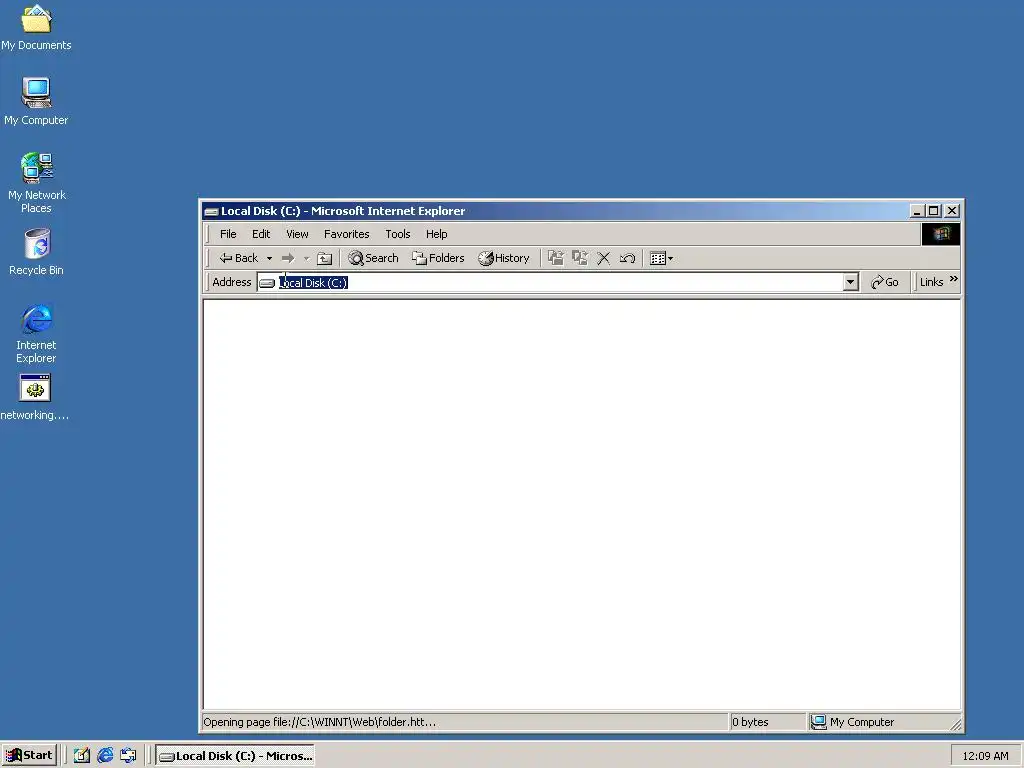Open the View menu
Viewport: 1024px width, 768px height.
[297, 234]
